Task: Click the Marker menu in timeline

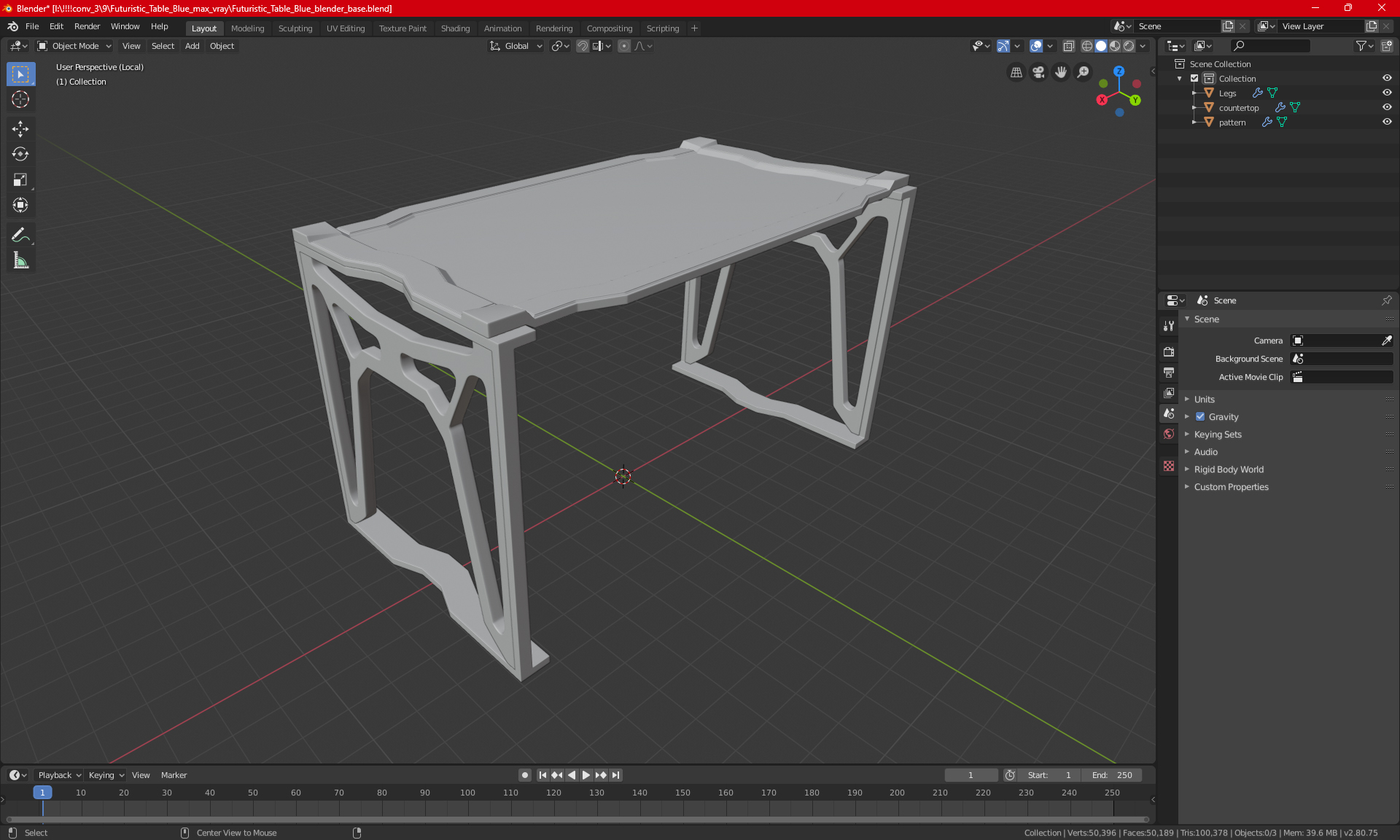Action: (x=174, y=775)
